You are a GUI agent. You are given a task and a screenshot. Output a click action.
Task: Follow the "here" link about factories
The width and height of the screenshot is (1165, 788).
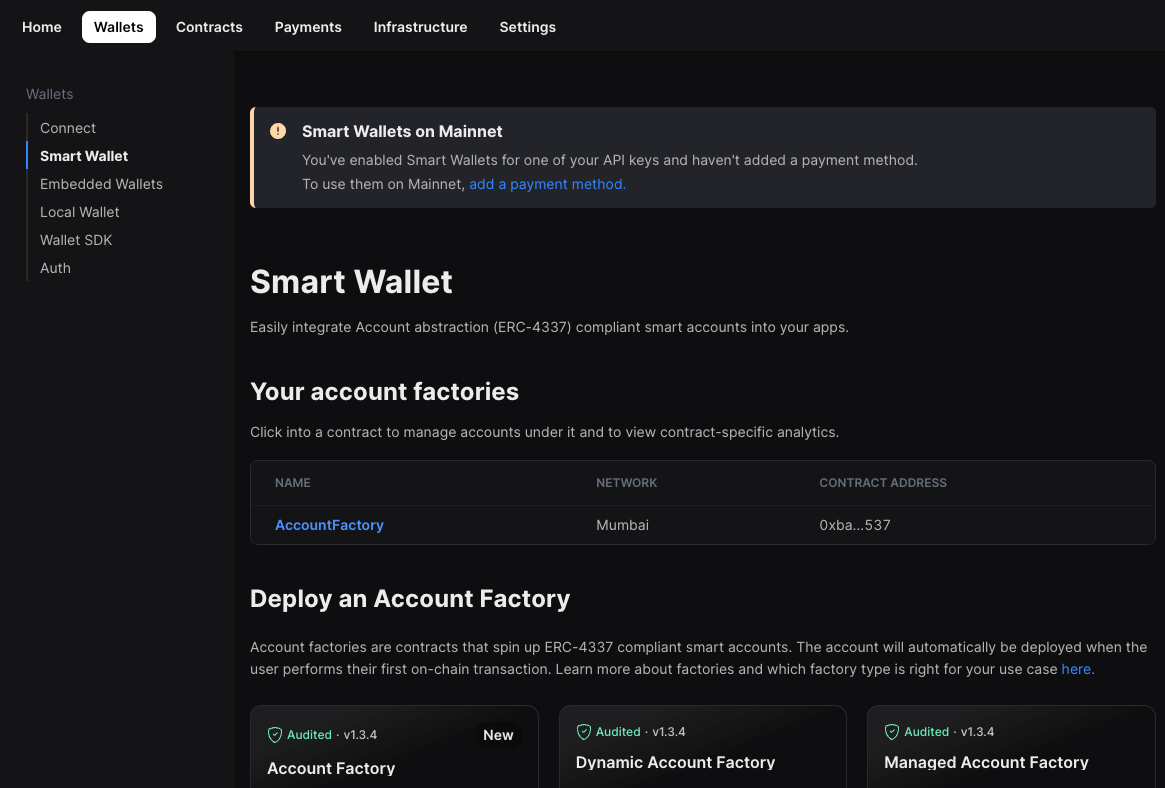click(x=1077, y=669)
